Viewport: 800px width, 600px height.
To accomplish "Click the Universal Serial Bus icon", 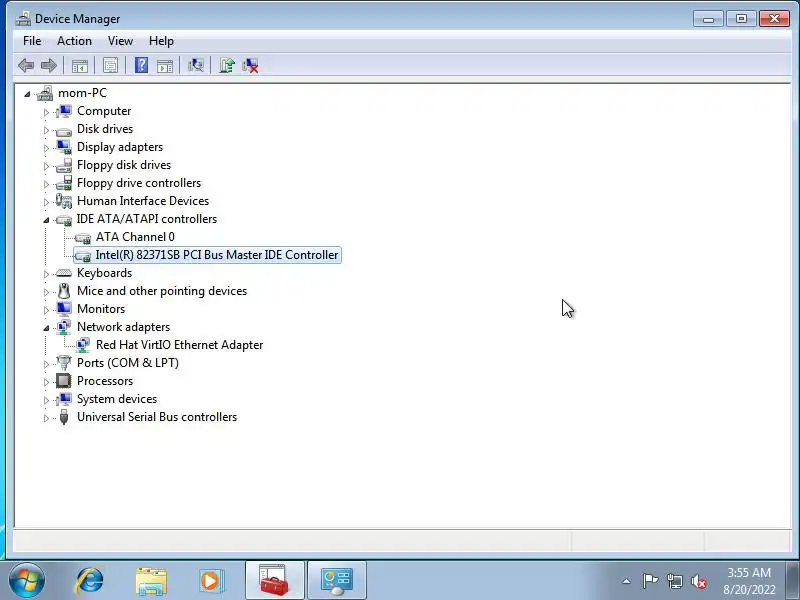I will coord(64,417).
